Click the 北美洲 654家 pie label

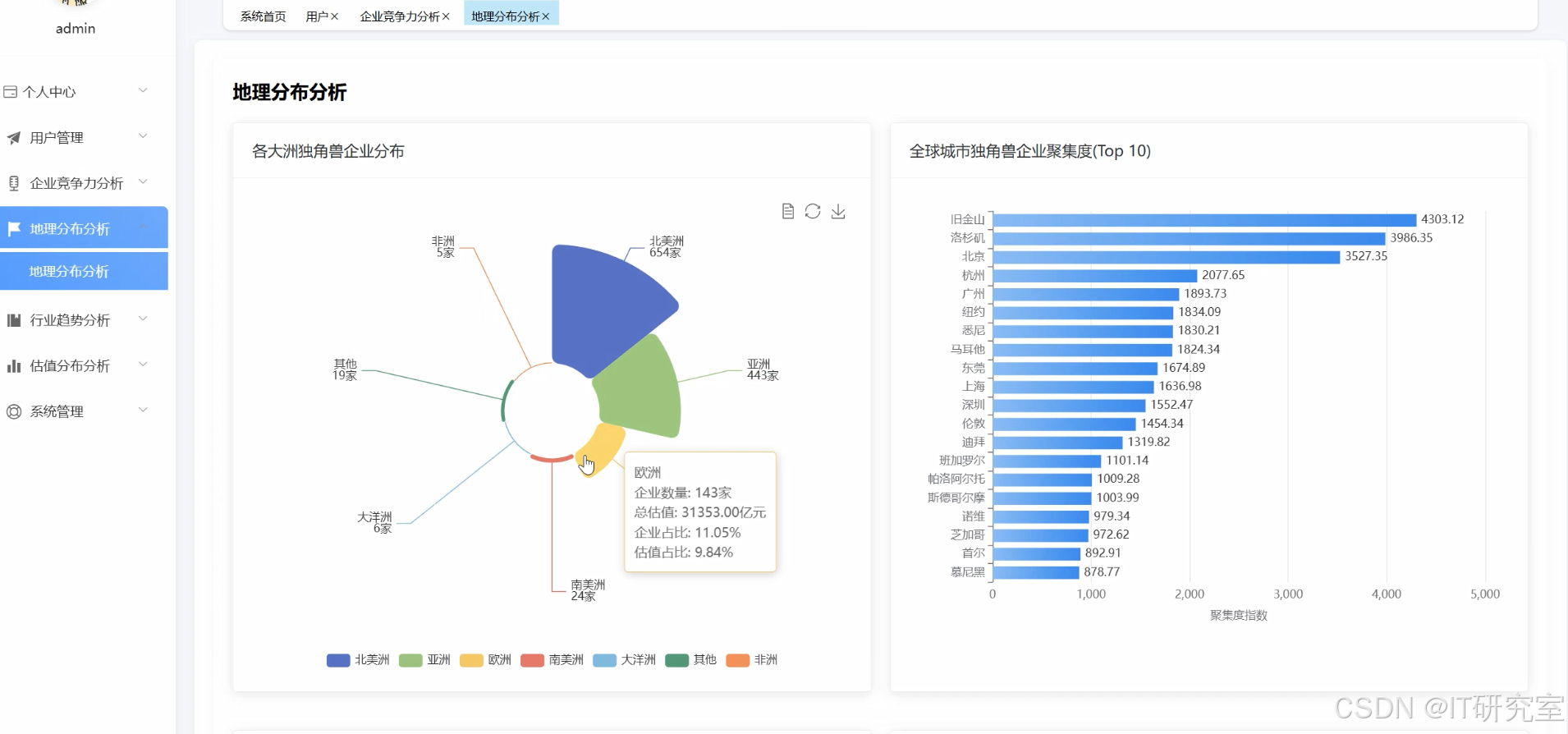[667, 247]
